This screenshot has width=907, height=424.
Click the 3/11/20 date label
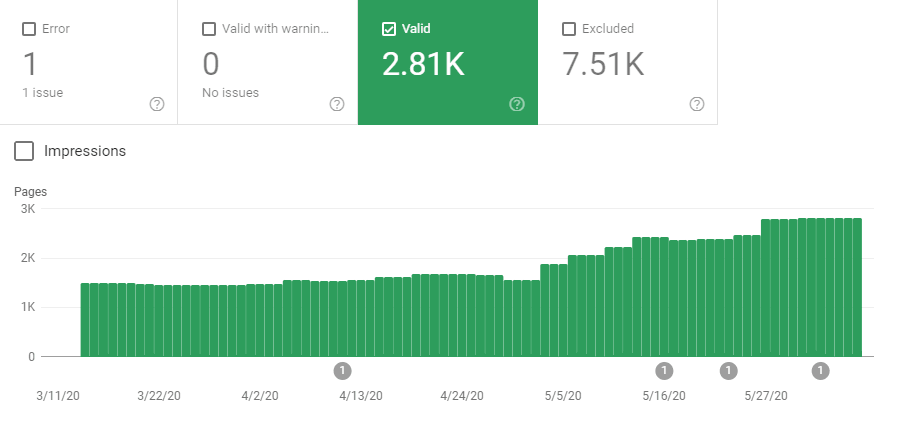58,396
